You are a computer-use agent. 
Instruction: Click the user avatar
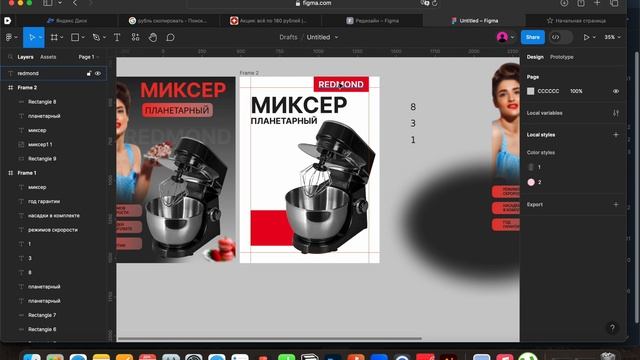tap(502, 37)
